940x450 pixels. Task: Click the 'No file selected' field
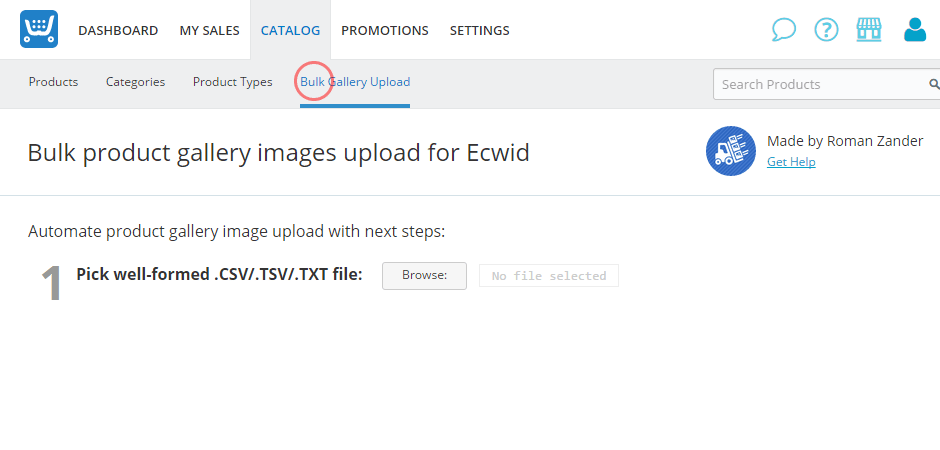[549, 276]
